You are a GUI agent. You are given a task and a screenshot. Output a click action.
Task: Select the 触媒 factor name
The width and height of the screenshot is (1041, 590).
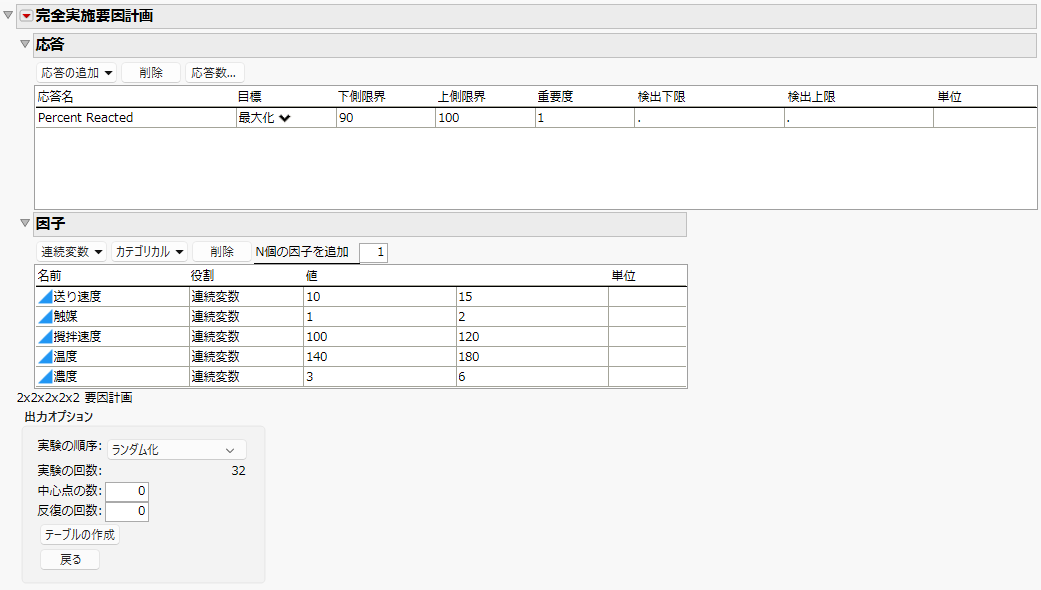[65, 317]
